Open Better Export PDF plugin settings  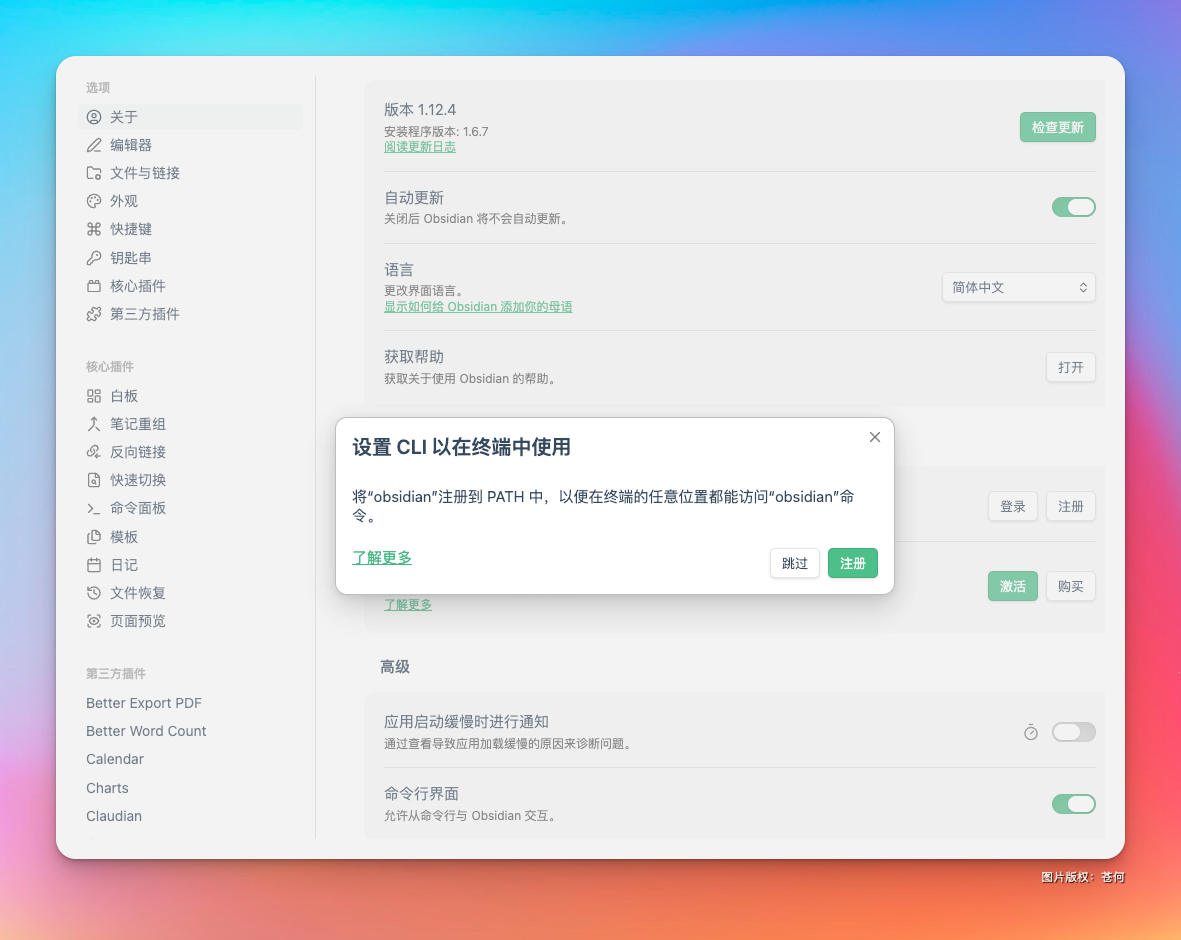(x=144, y=703)
